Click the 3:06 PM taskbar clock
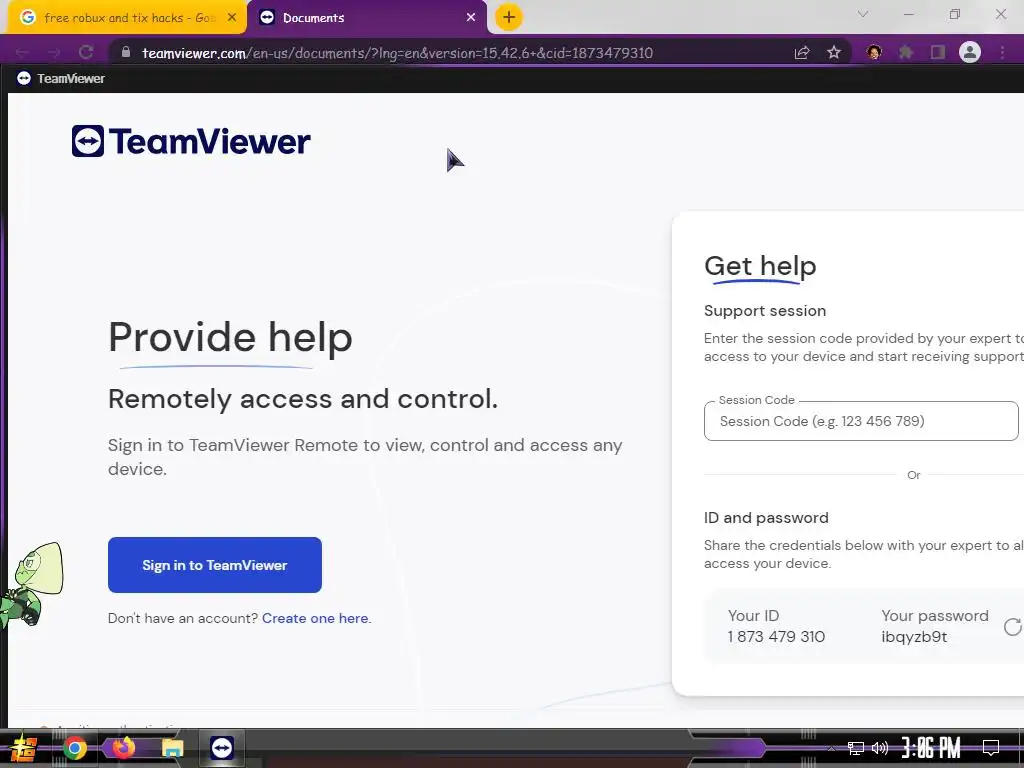 click(x=931, y=748)
